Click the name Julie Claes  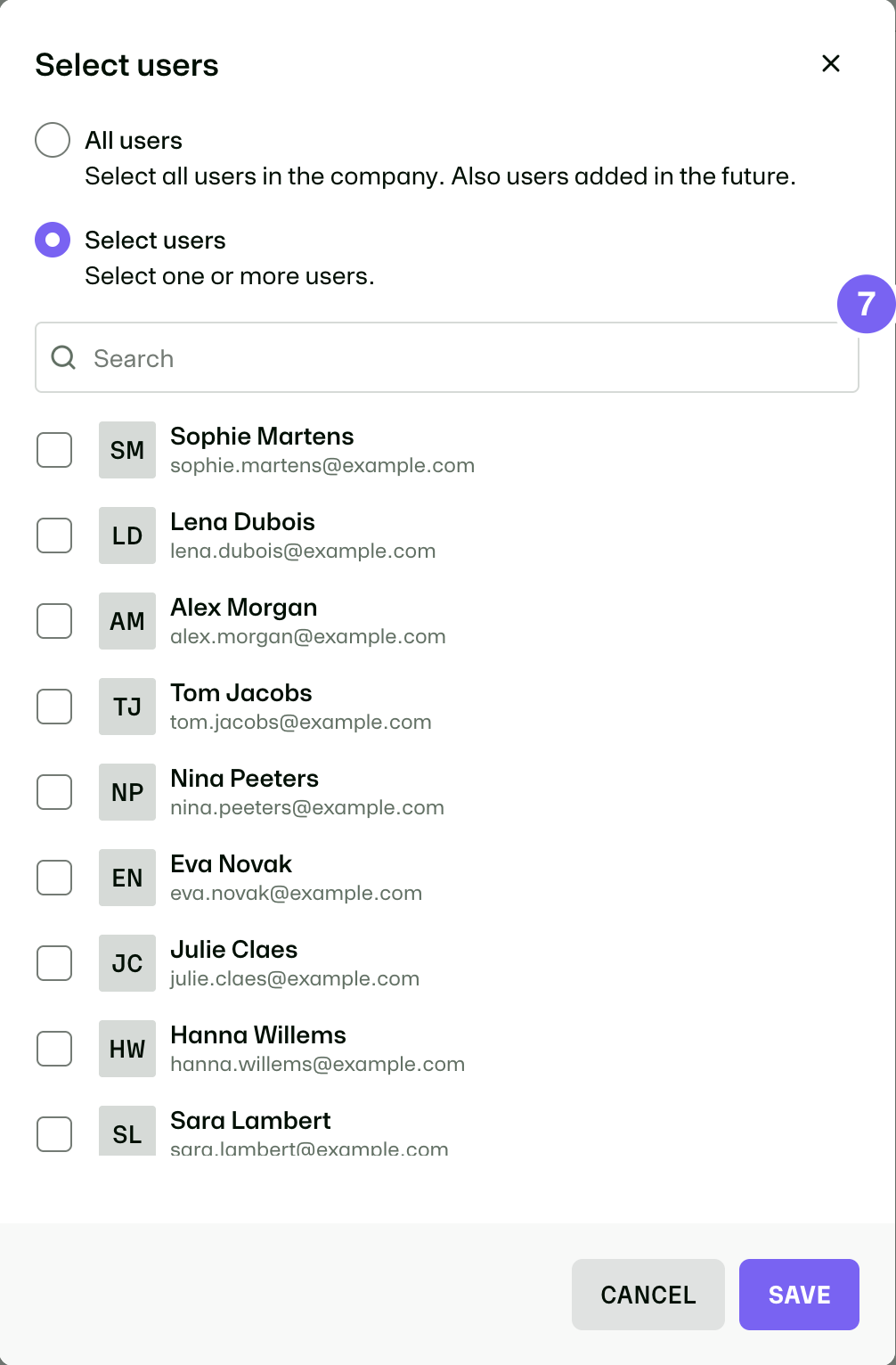point(234,949)
